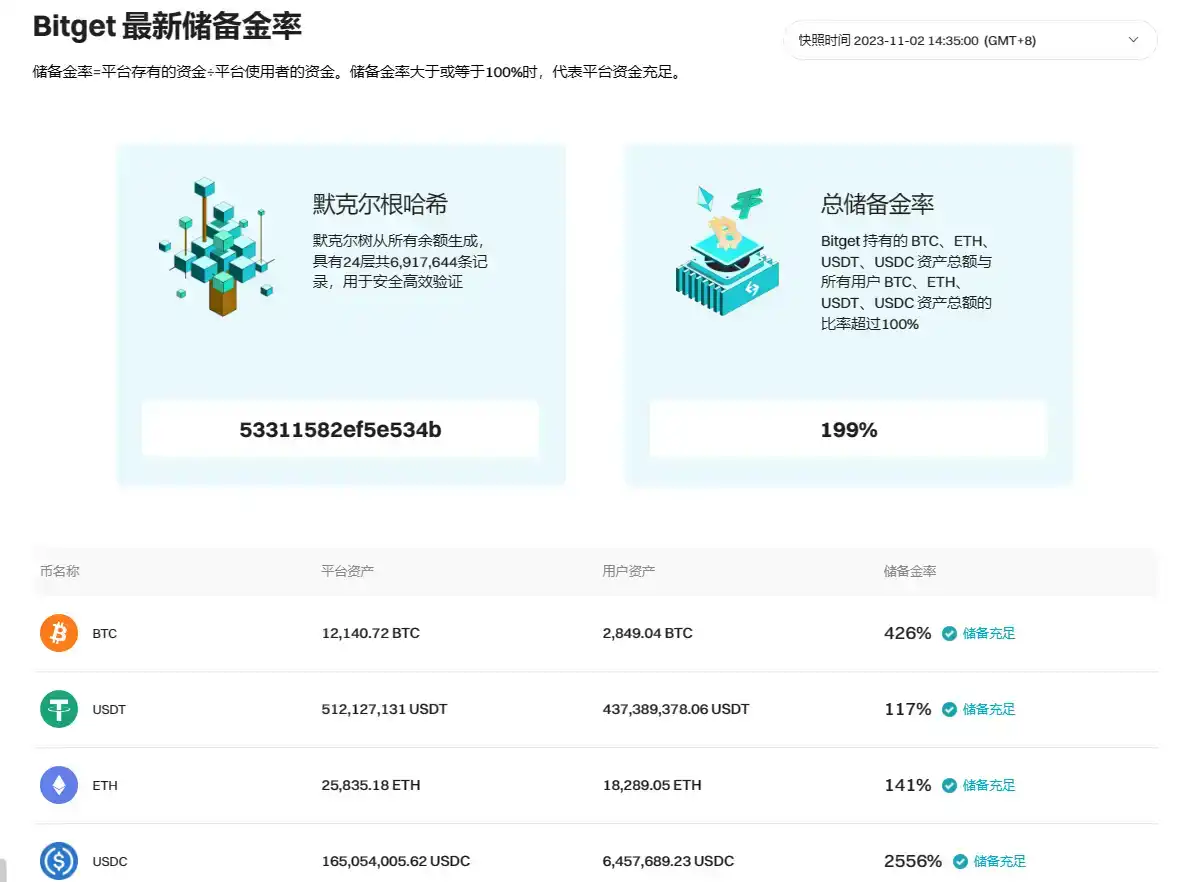Click the blue USDC coin icon
This screenshot has height=882, width=1180.
[x=59, y=861]
